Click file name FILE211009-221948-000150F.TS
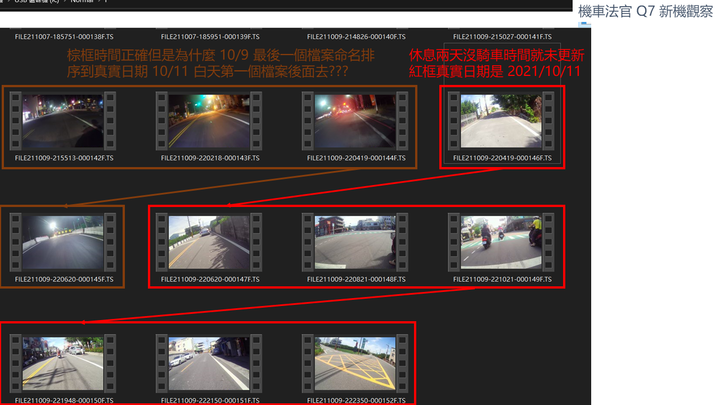Viewport: 720px width, 405px height. (x=64, y=400)
